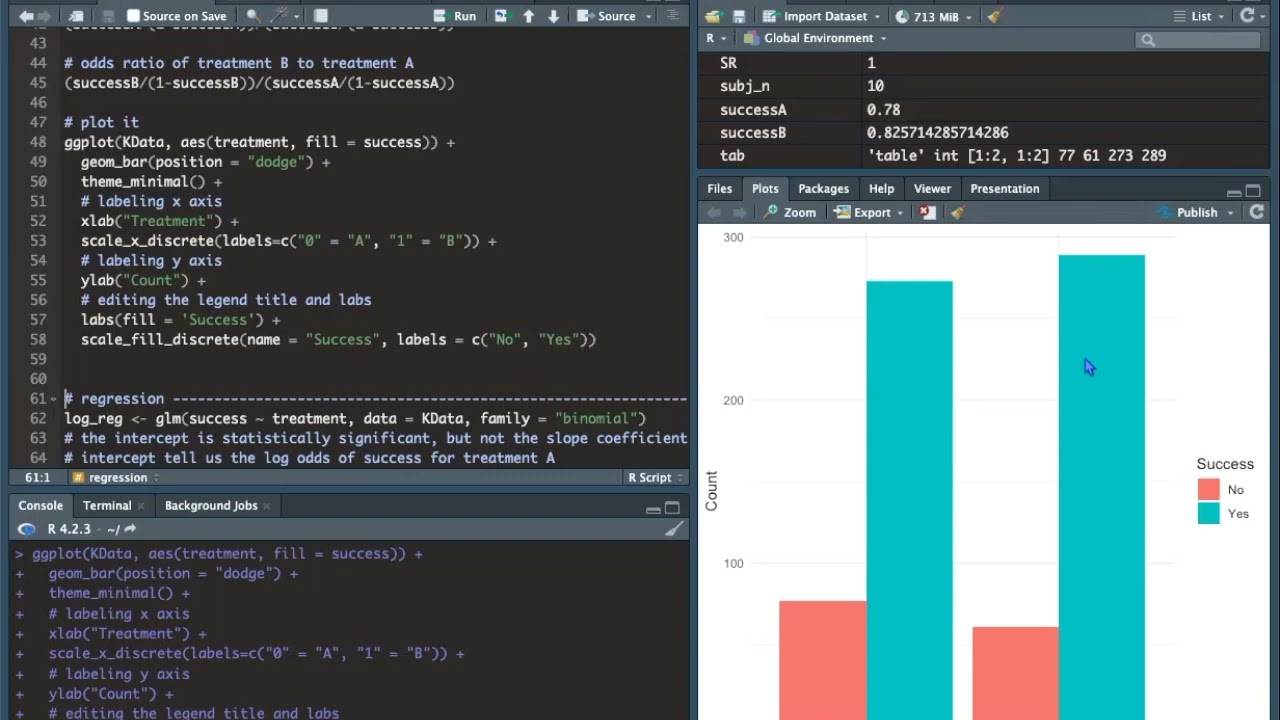This screenshot has width=1280, height=720.
Task: Open memory usage 713 MiB dropdown
Action: [932, 16]
